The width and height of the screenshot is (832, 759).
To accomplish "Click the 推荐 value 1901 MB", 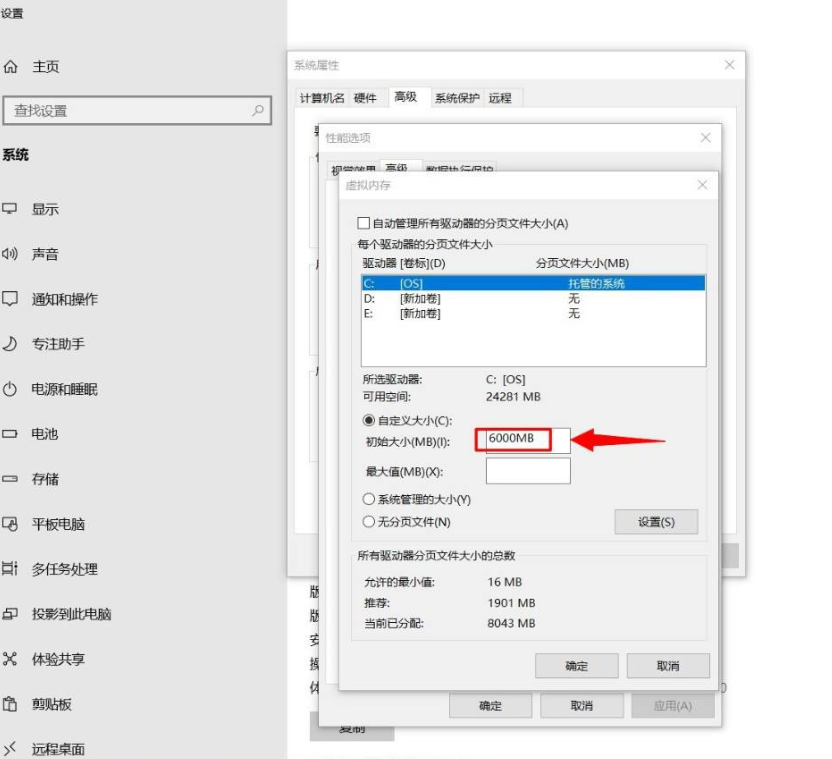I will click(512, 603).
